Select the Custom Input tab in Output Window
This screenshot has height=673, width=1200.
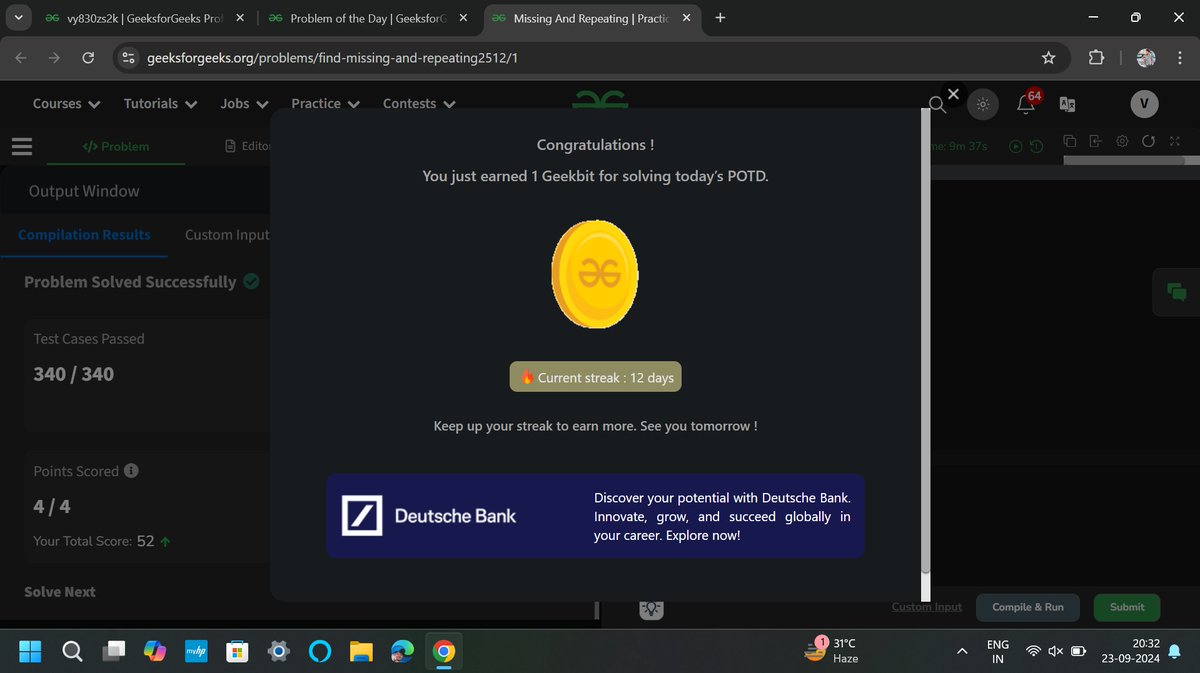click(x=227, y=234)
